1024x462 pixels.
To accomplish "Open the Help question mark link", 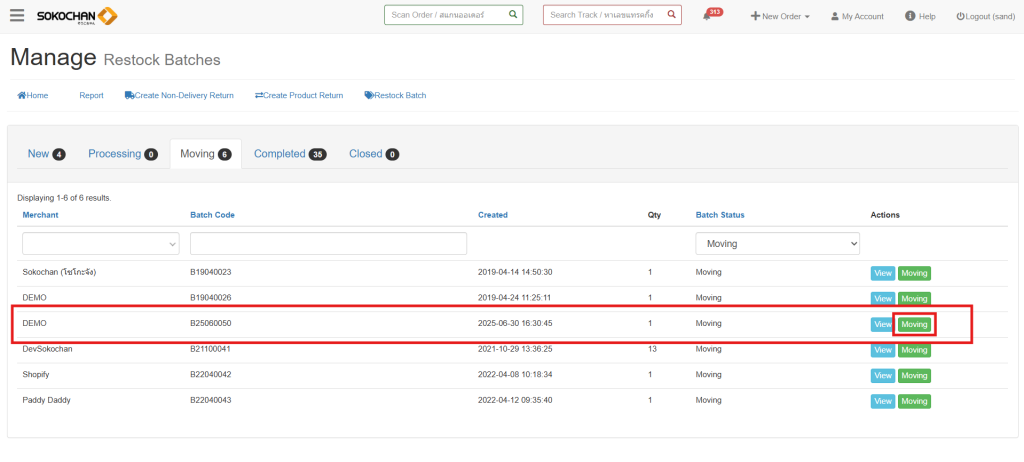I will coord(910,16).
